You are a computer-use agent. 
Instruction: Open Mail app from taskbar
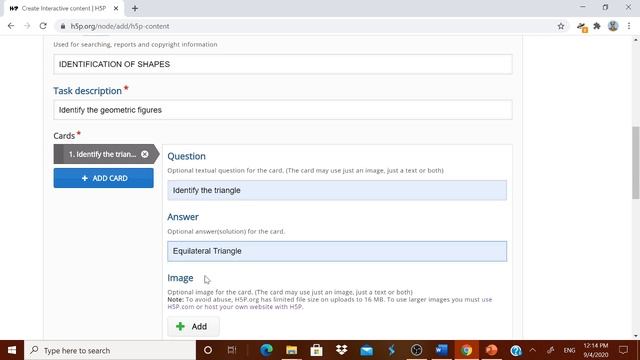point(367,350)
